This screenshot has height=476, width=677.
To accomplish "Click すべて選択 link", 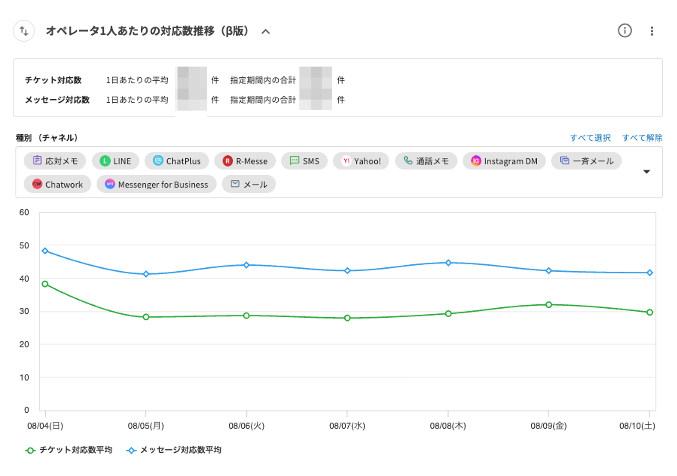I will tap(590, 138).
